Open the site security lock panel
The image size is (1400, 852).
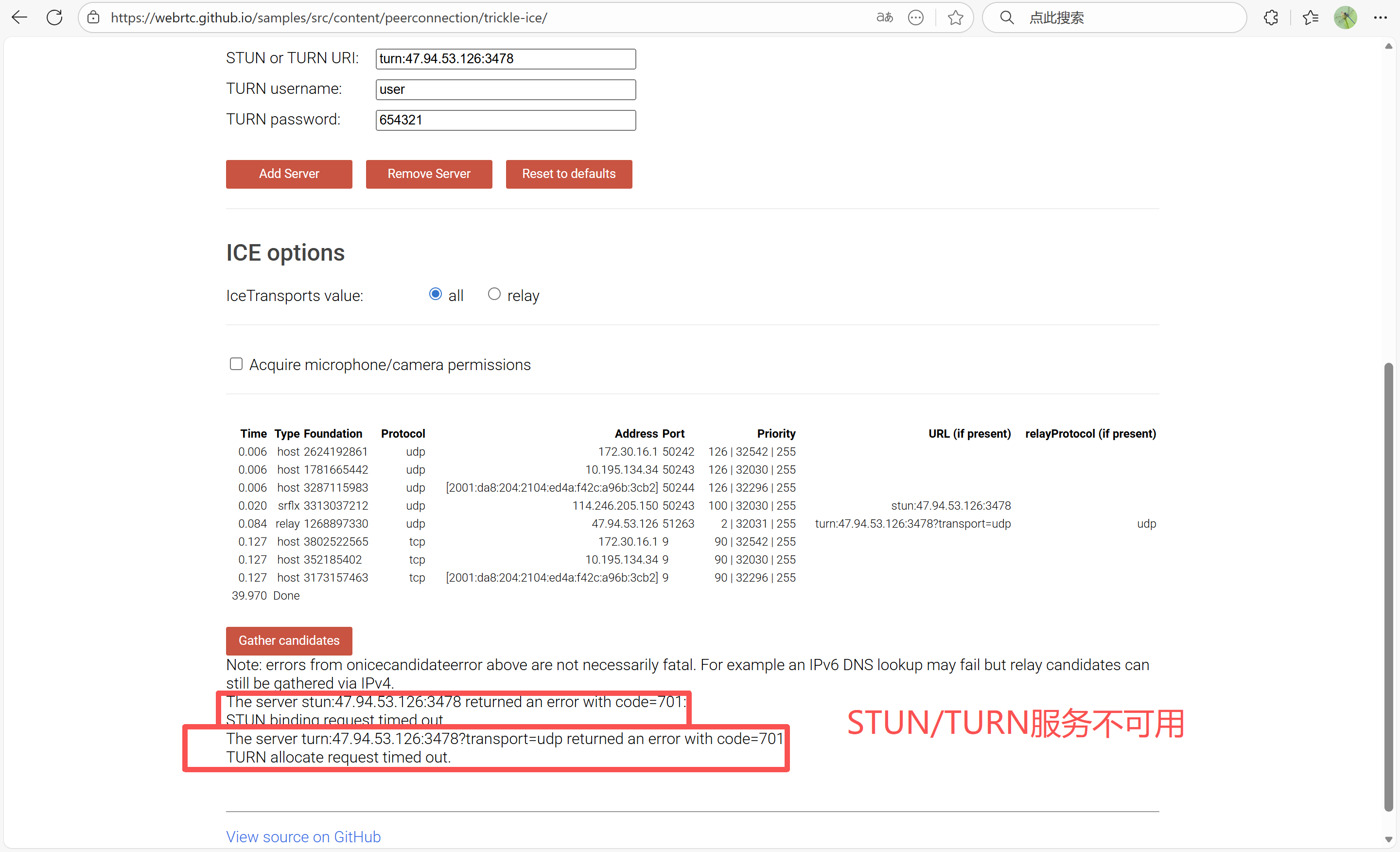tap(93, 17)
